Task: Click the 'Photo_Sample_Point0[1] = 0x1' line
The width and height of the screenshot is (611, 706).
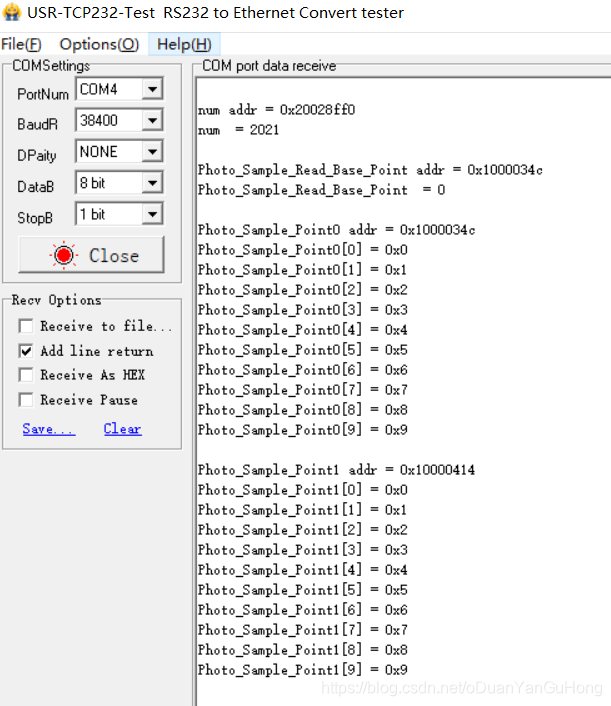Action: coord(303,270)
